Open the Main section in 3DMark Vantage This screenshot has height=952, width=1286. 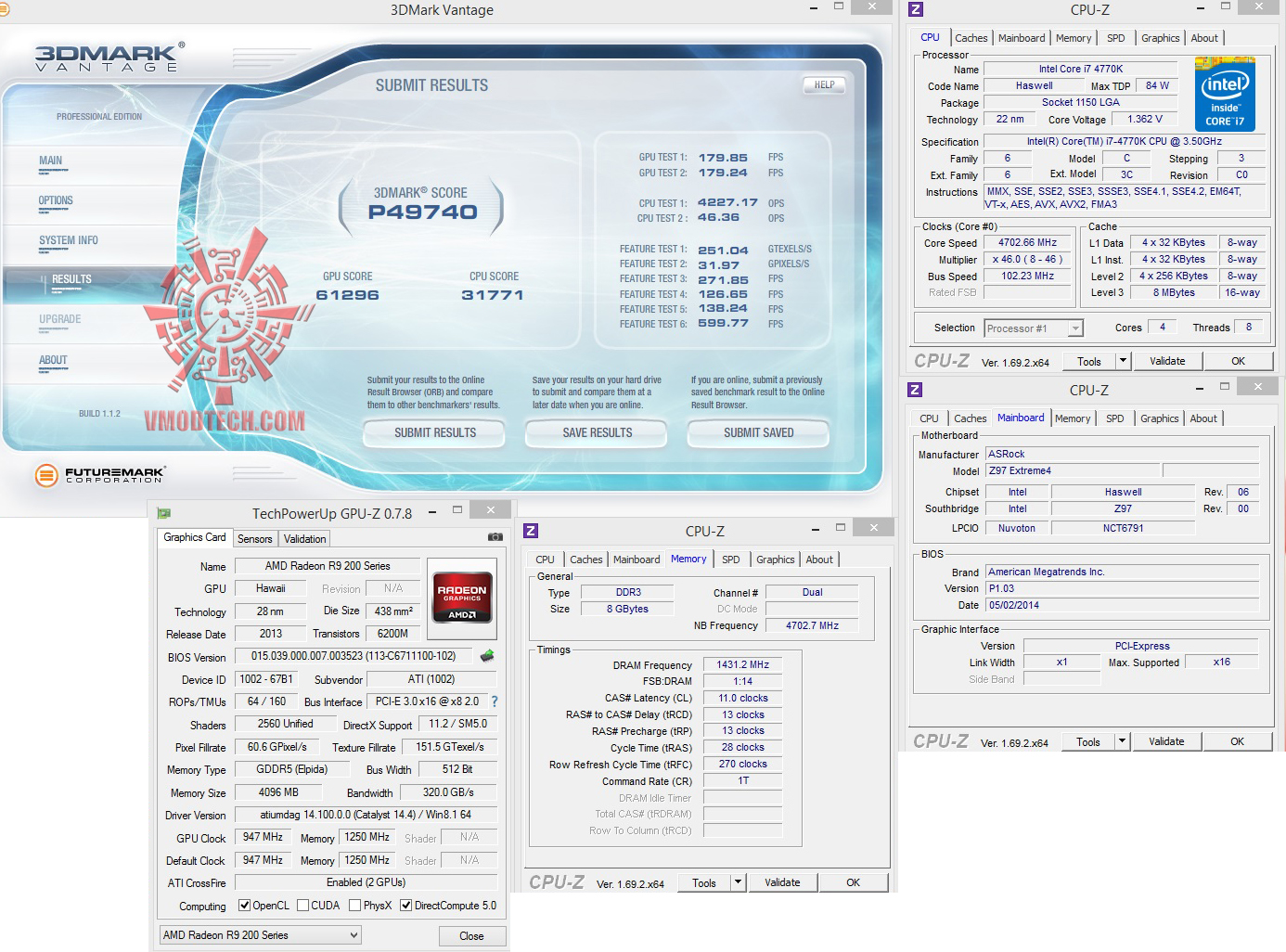51,161
